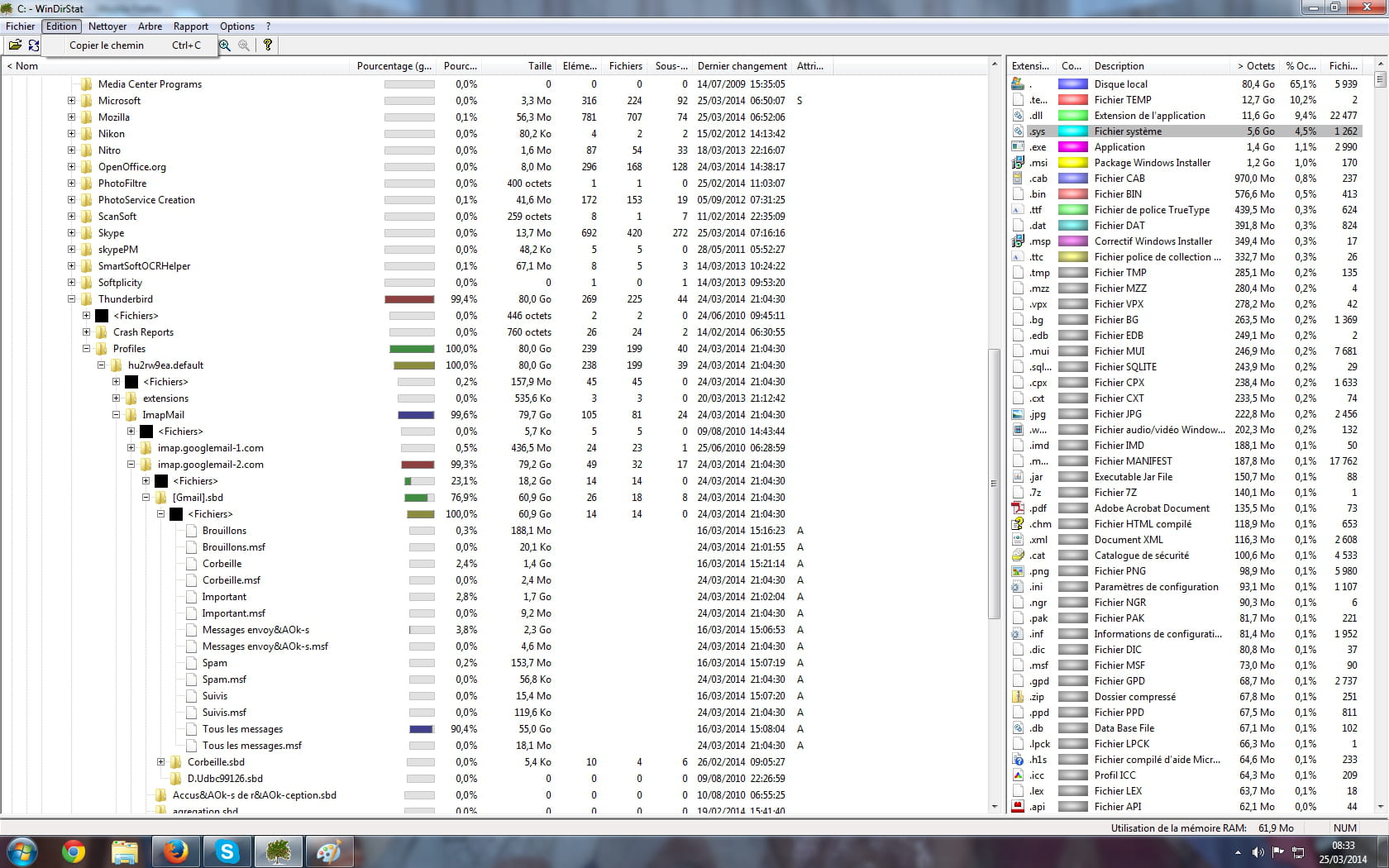Click the Google Chrome taskbar icon

[74, 851]
